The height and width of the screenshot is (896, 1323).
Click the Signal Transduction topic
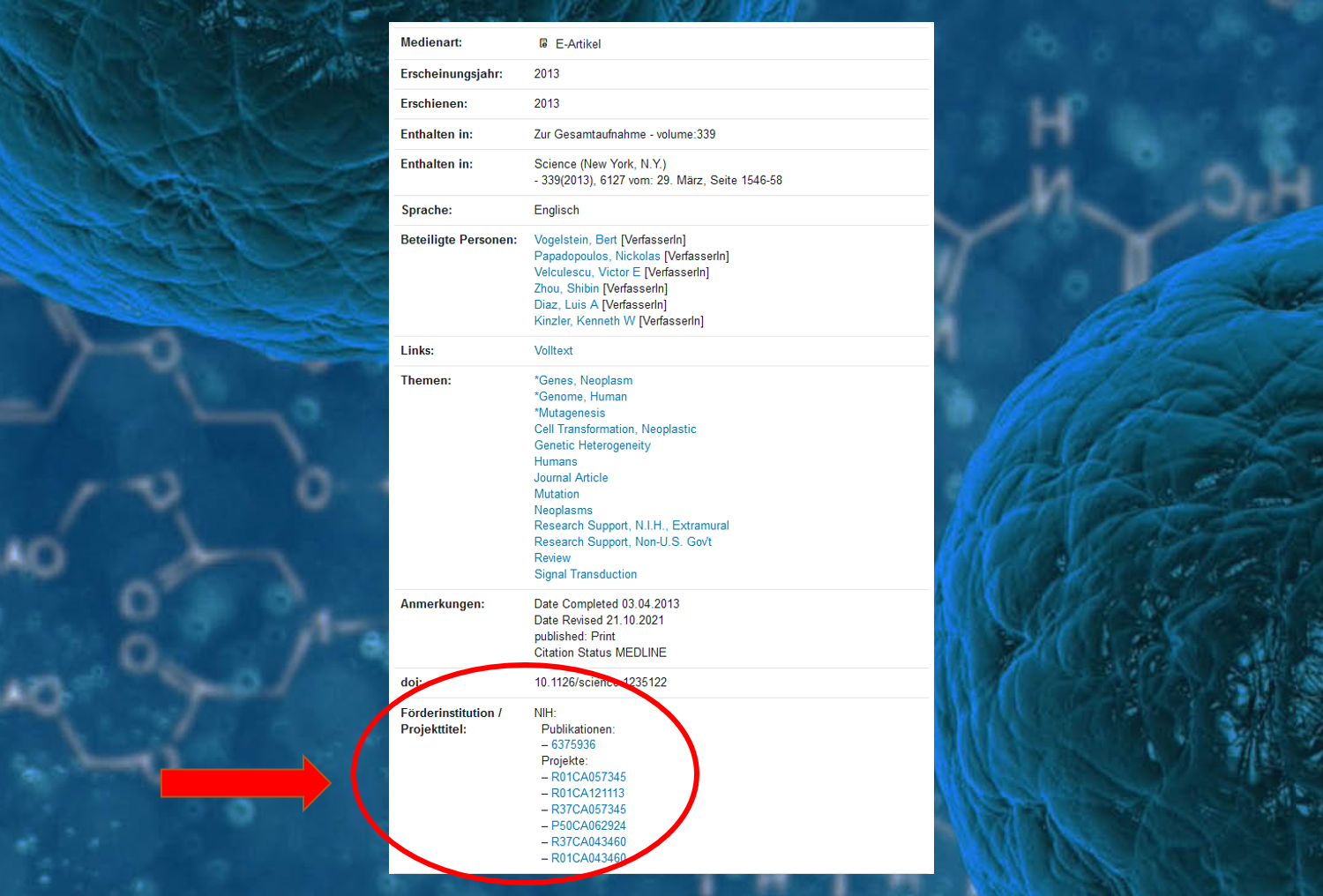585,574
